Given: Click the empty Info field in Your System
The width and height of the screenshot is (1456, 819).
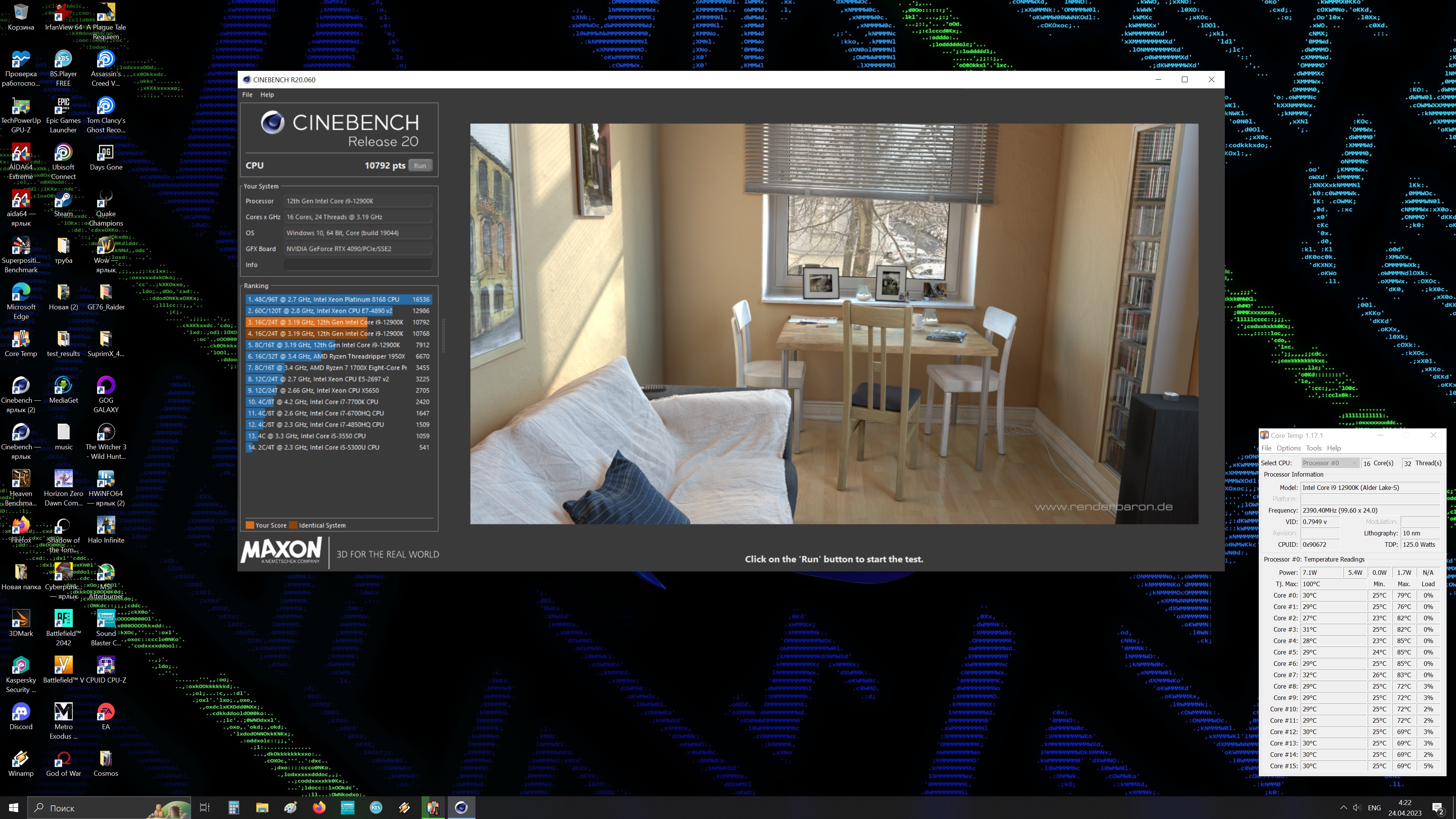Looking at the screenshot, I should 358,265.
